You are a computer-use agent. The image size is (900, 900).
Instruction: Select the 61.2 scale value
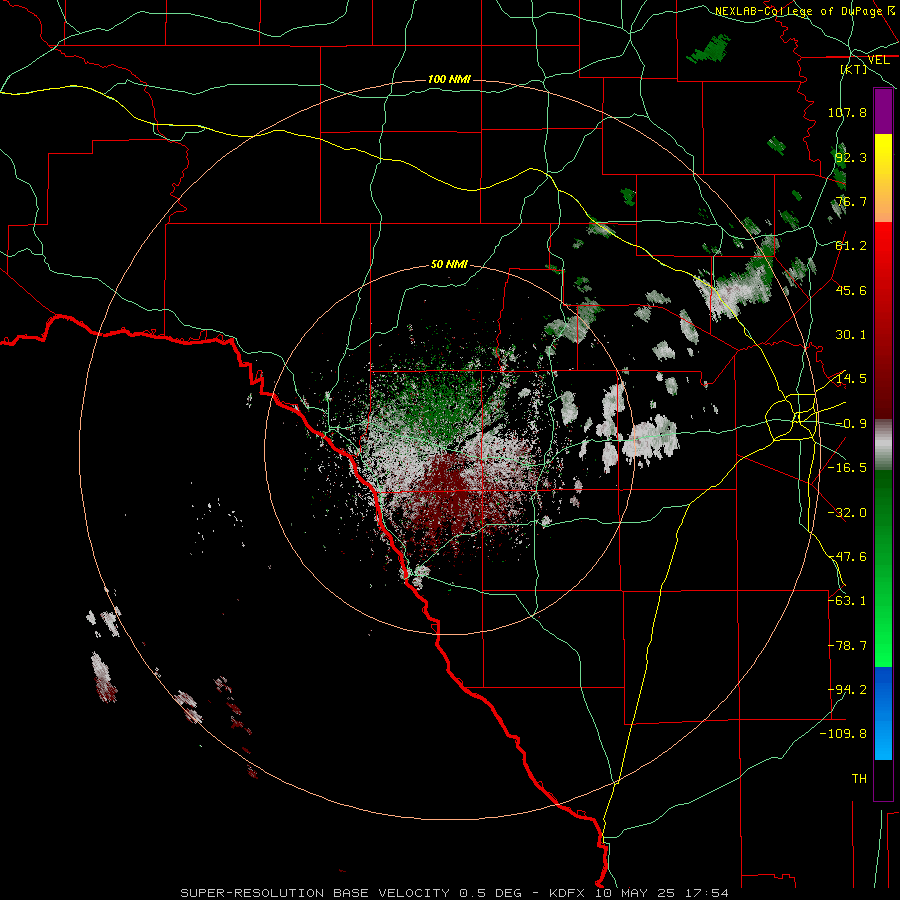(851, 246)
